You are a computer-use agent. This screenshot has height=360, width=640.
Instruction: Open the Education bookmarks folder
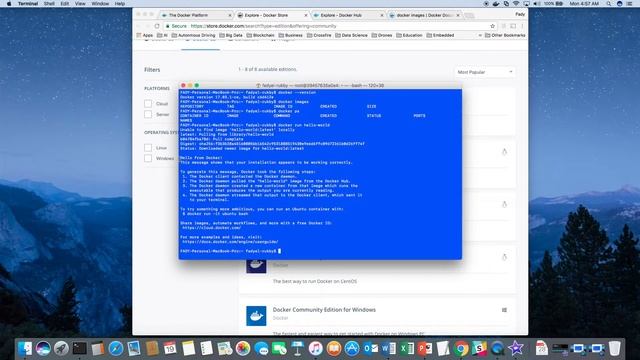(x=409, y=36)
